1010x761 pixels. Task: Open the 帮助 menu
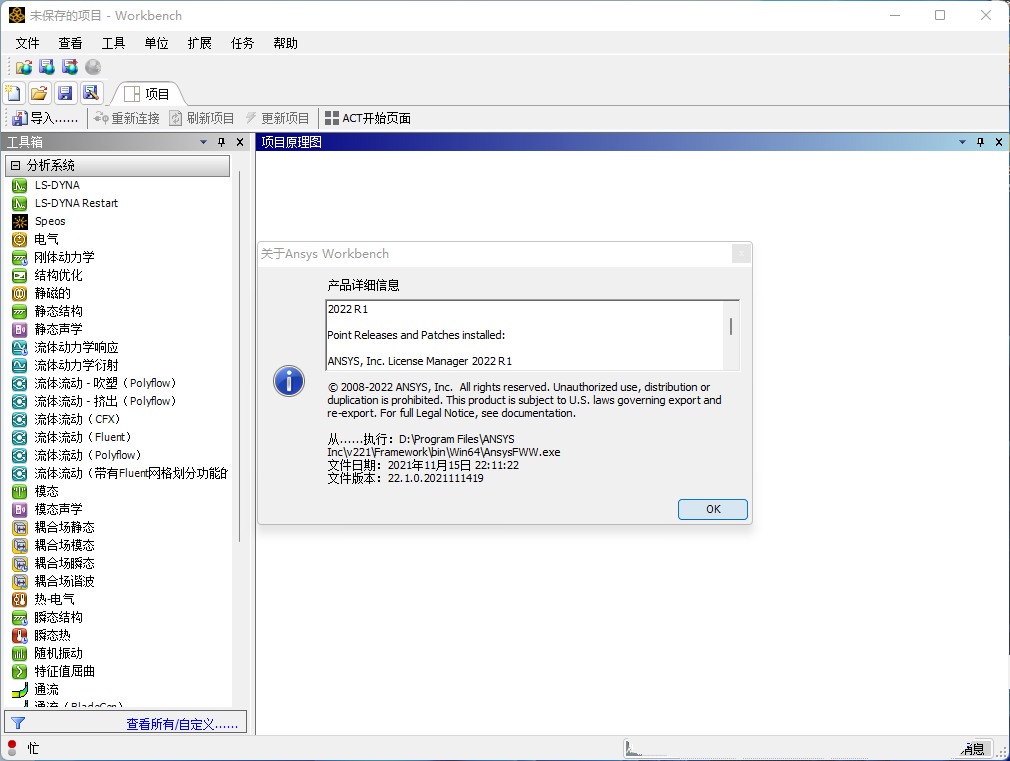coord(285,43)
